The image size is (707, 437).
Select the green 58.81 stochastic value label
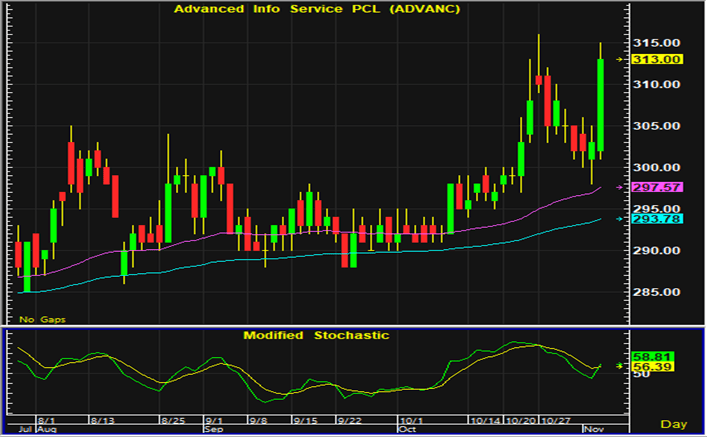pos(657,356)
